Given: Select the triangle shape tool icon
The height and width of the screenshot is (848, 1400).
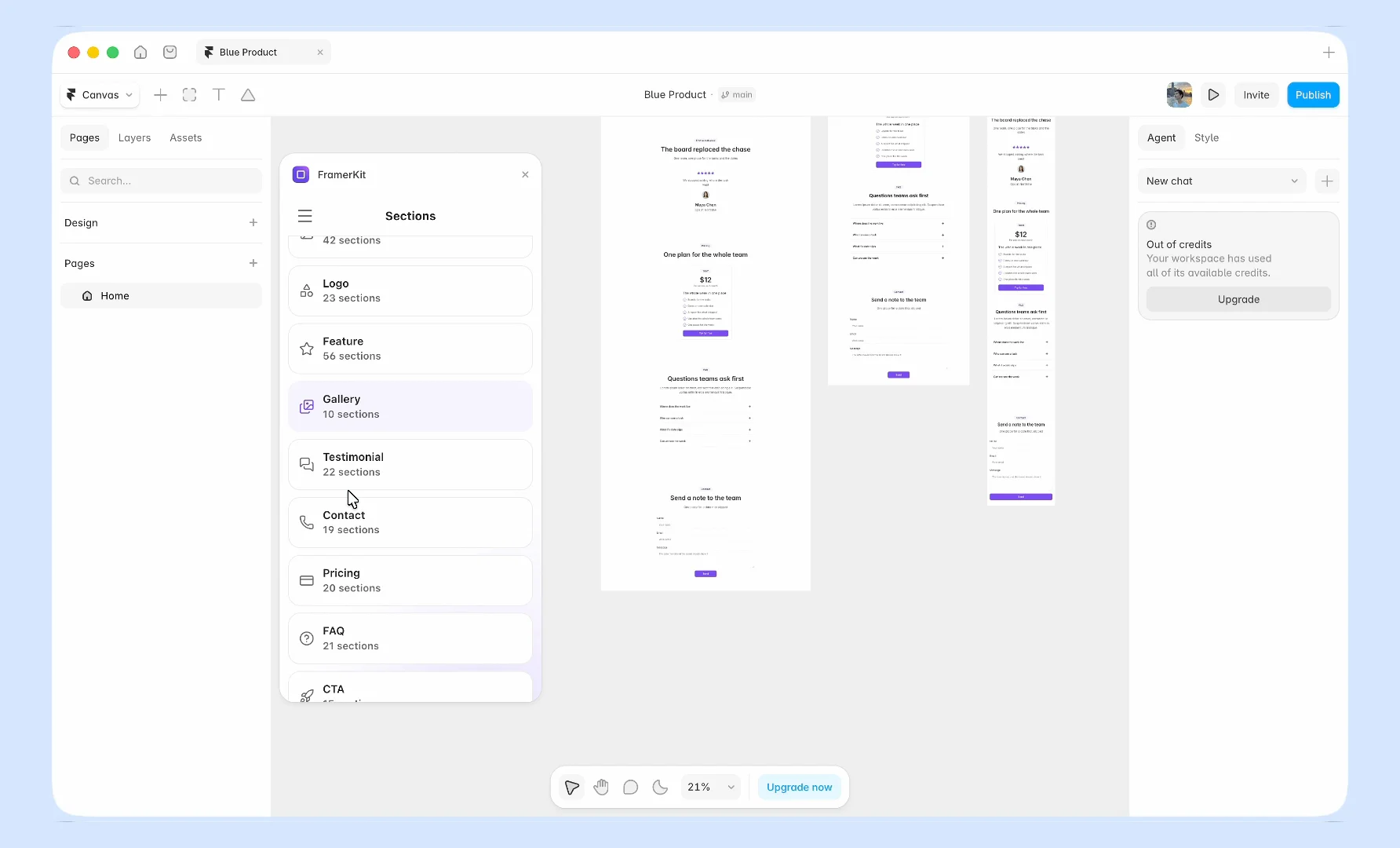Looking at the screenshot, I should 248,95.
